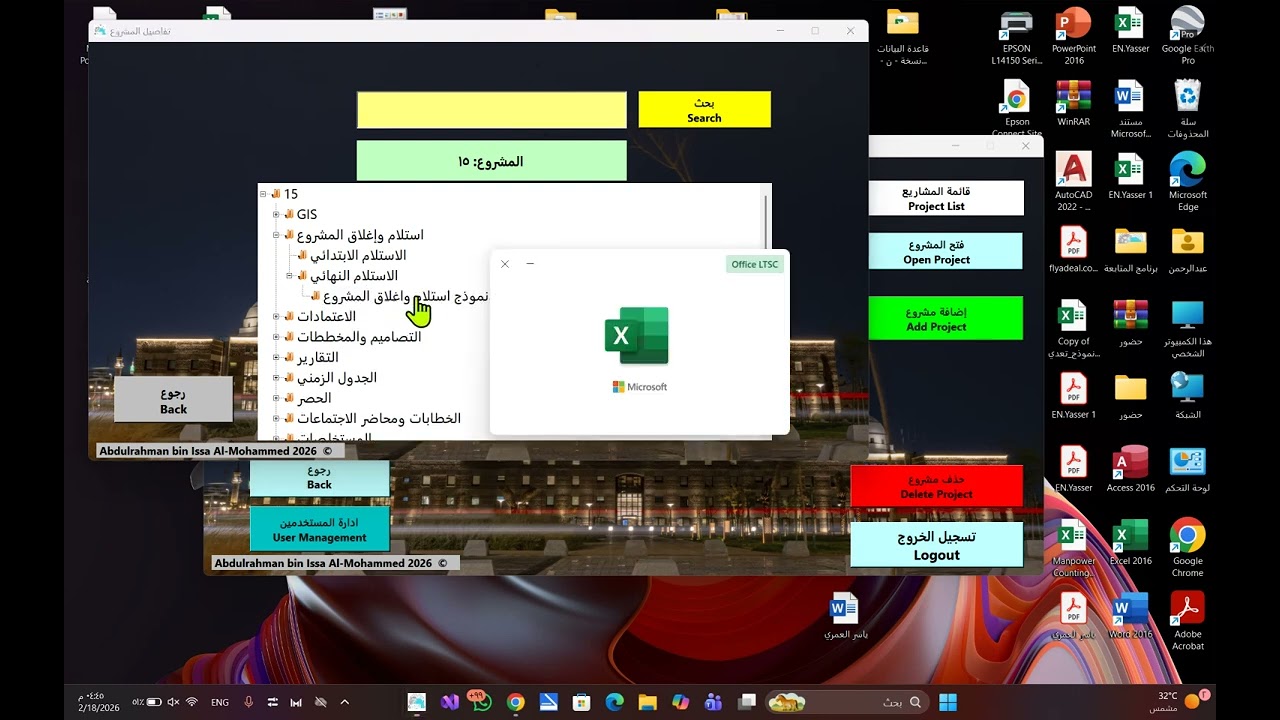
Task: Open the EPSON L14150 Series printer shortcut
Action: [x=1016, y=36]
